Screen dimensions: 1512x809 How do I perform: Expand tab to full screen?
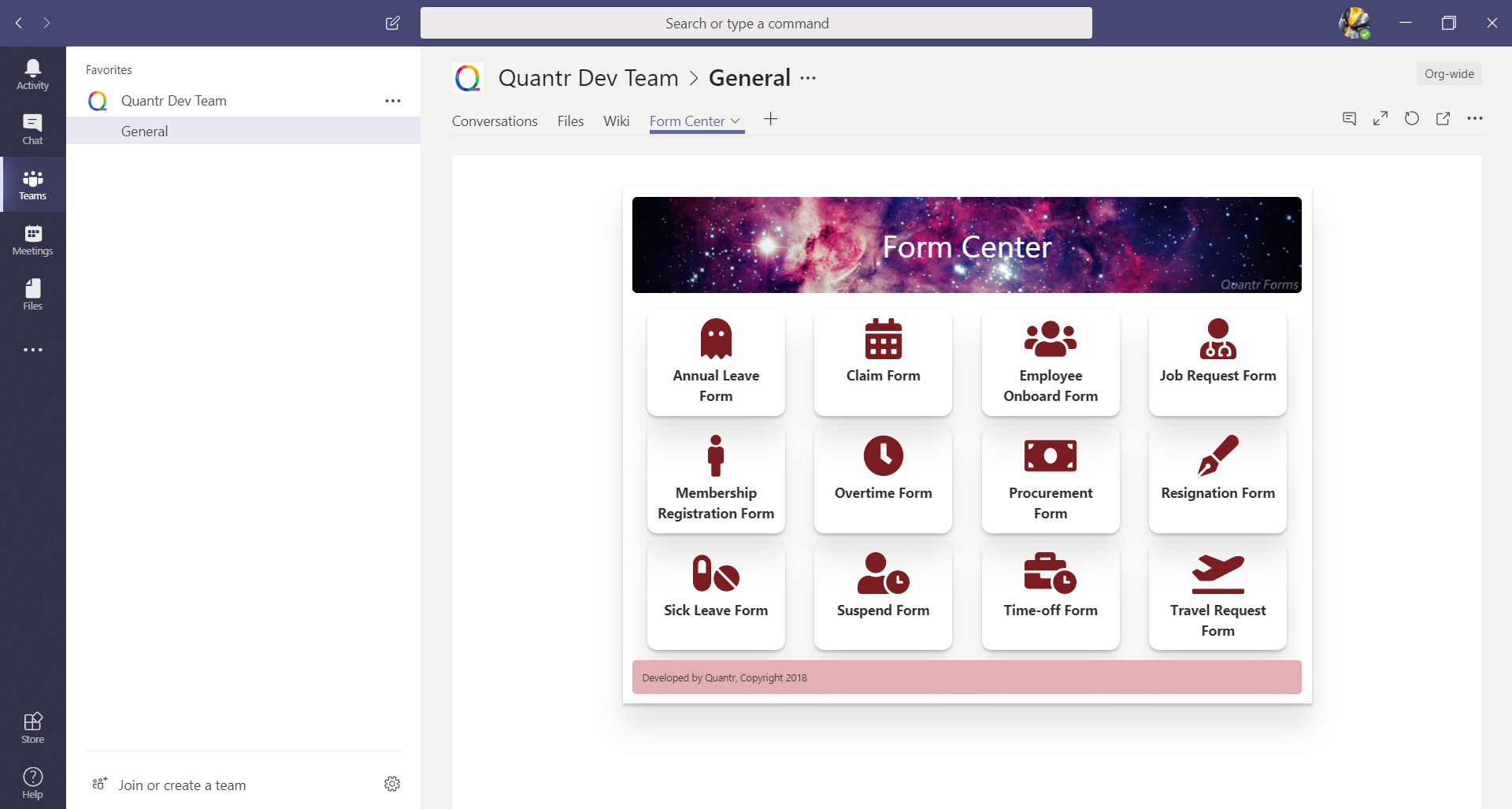click(x=1380, y=118)
